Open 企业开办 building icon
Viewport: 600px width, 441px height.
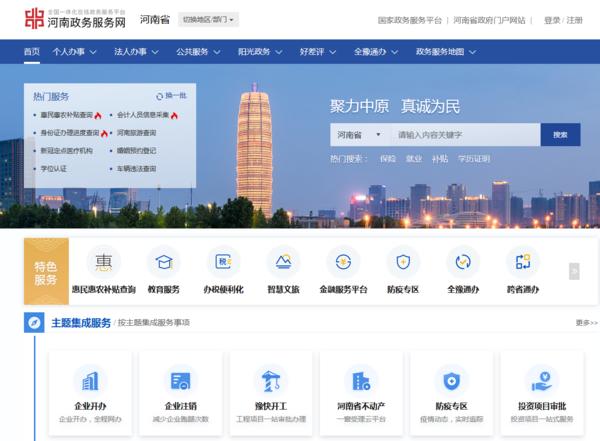91,381
